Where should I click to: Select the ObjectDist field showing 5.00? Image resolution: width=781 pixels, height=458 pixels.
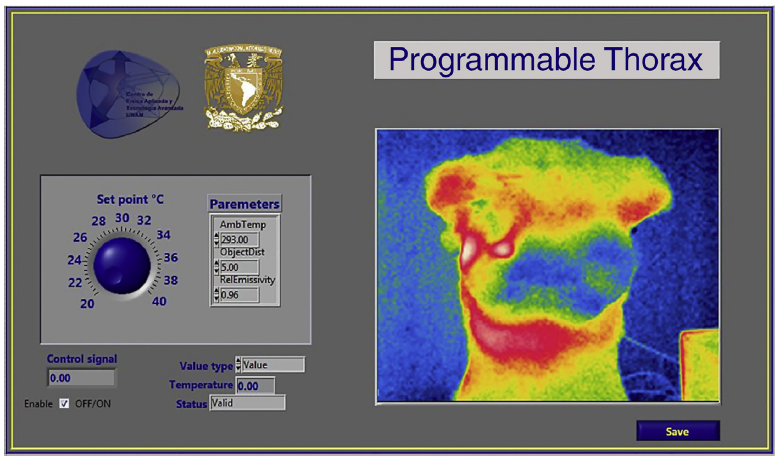[239, 267]
